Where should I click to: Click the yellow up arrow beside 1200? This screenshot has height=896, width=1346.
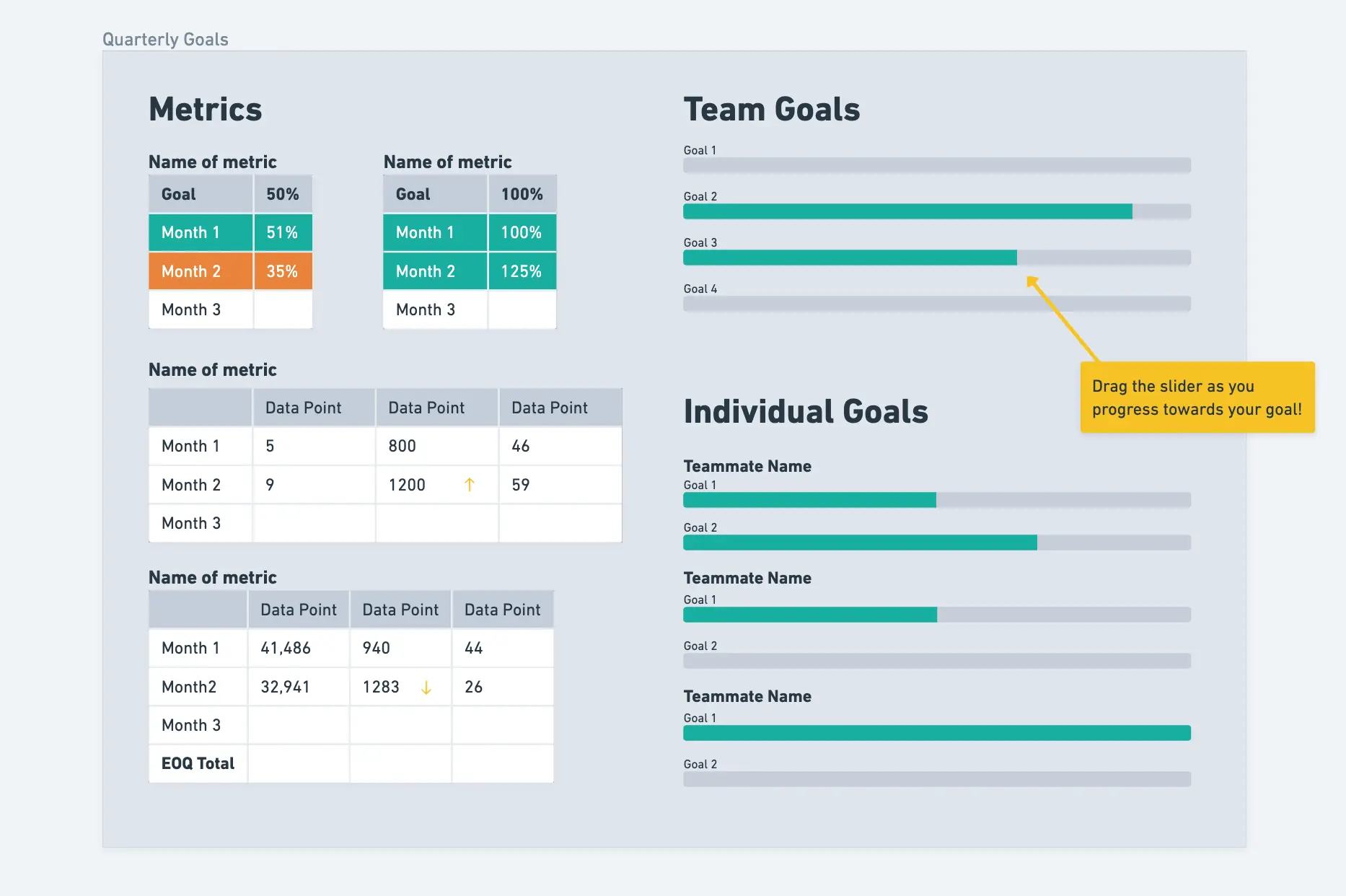coord(470,485)
